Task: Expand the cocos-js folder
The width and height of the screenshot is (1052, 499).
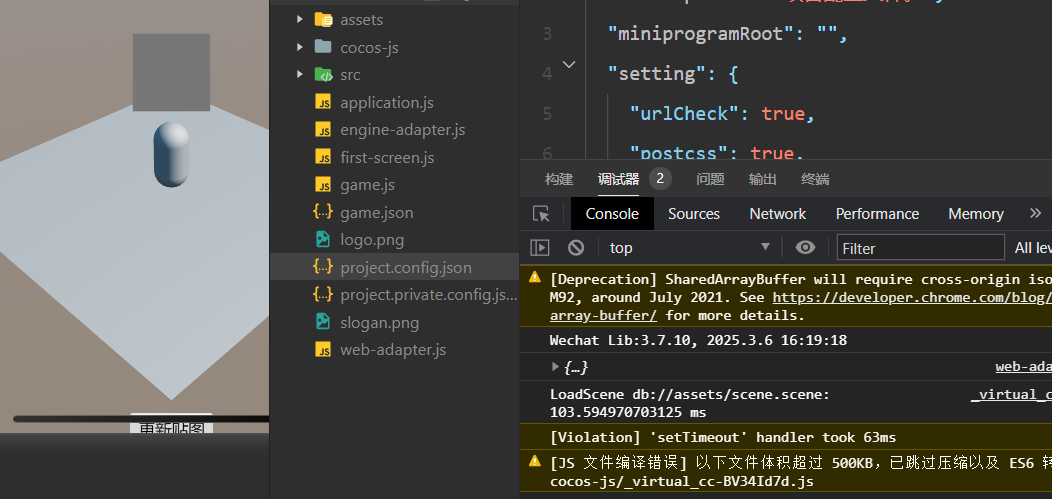Action: [300, 47]
